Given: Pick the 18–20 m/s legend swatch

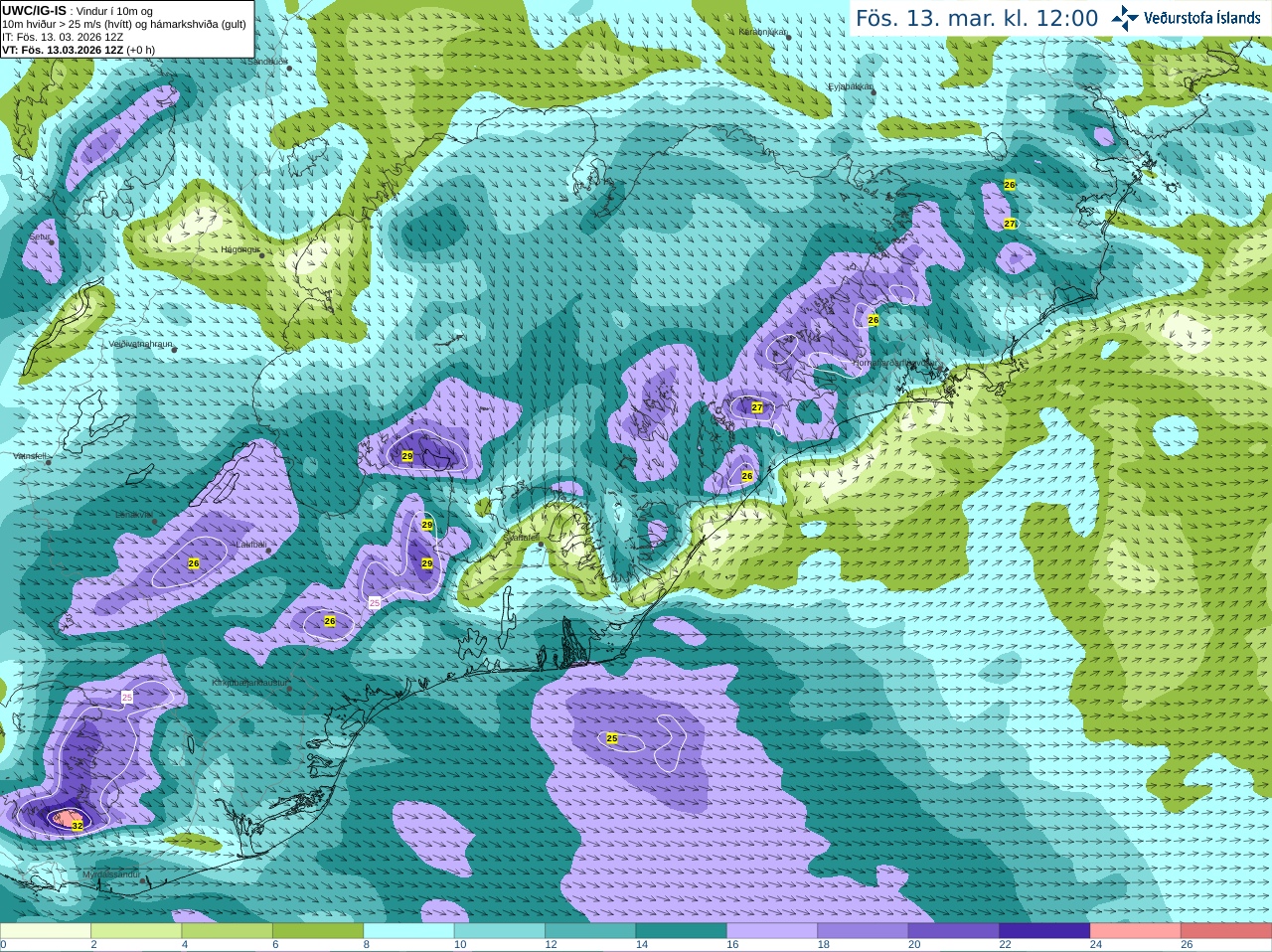Looking at the screenshot, I should coord(863,931).
